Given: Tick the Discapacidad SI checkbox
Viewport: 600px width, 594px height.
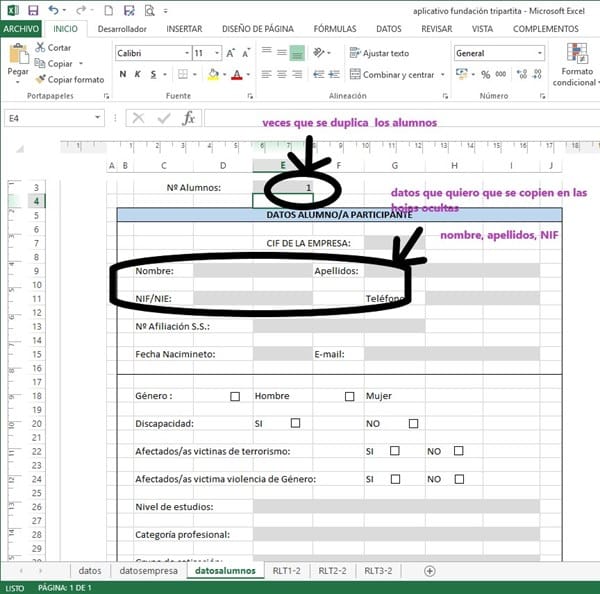Looking at the screenshot, I should coord(295,423).
